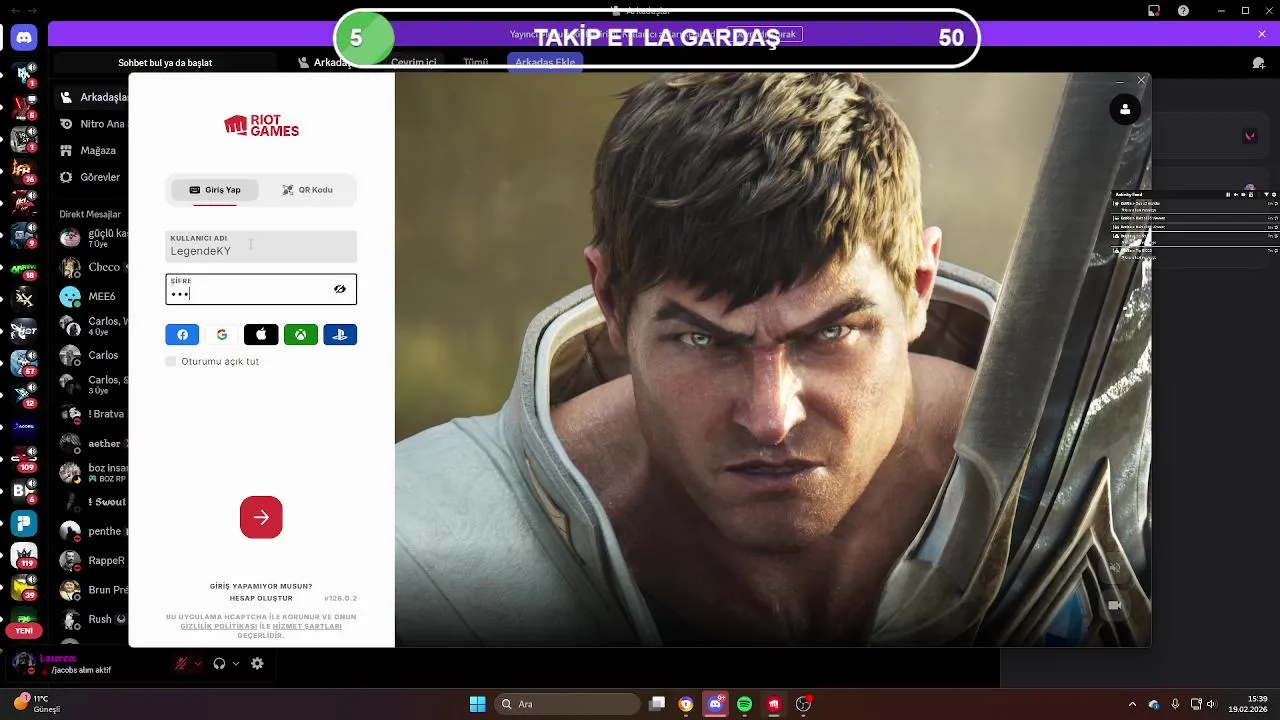1280x720 pixels.
Task: Open 'Arkadaşlar' in the Discord sidebar
Action: tap(93, 97)
